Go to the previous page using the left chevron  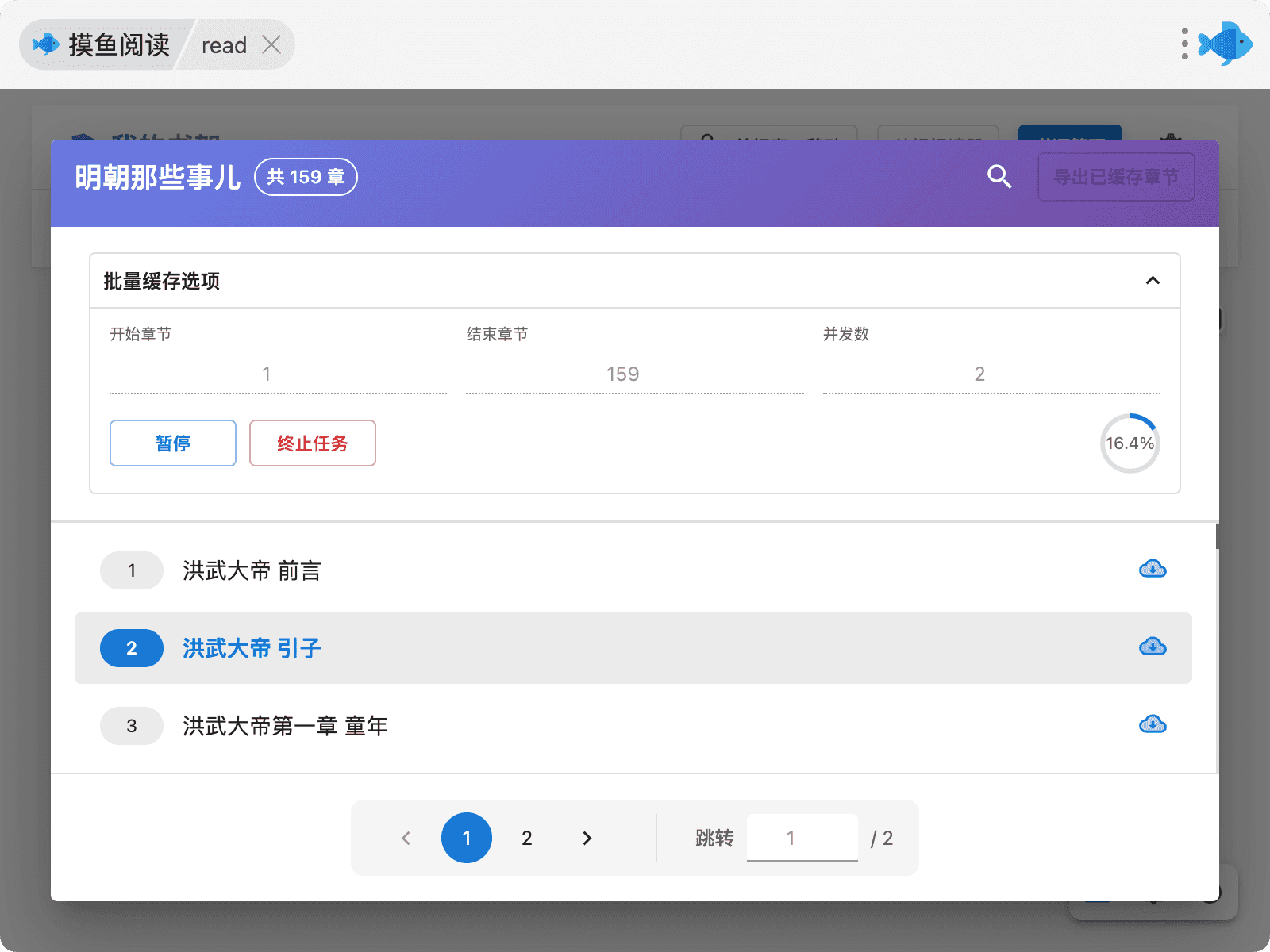coord(406,838)
